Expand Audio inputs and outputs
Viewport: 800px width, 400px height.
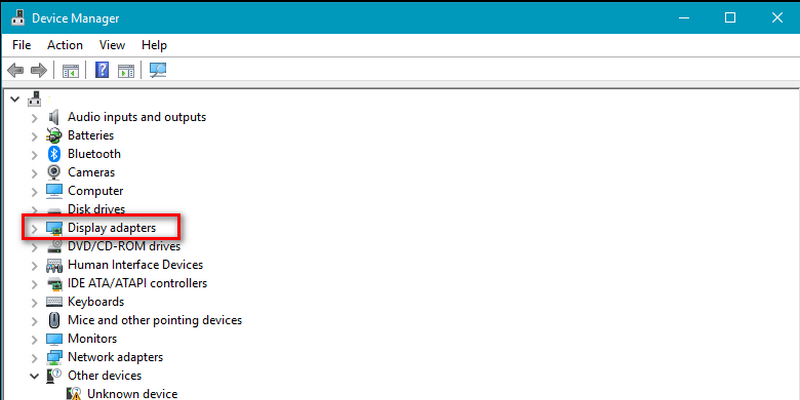(x=34, y=118)
